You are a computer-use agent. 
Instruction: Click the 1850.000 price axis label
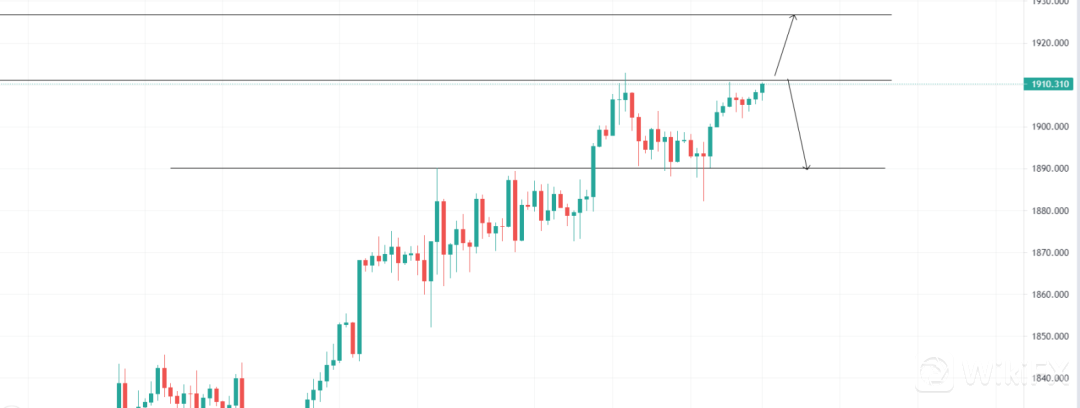1054,337
